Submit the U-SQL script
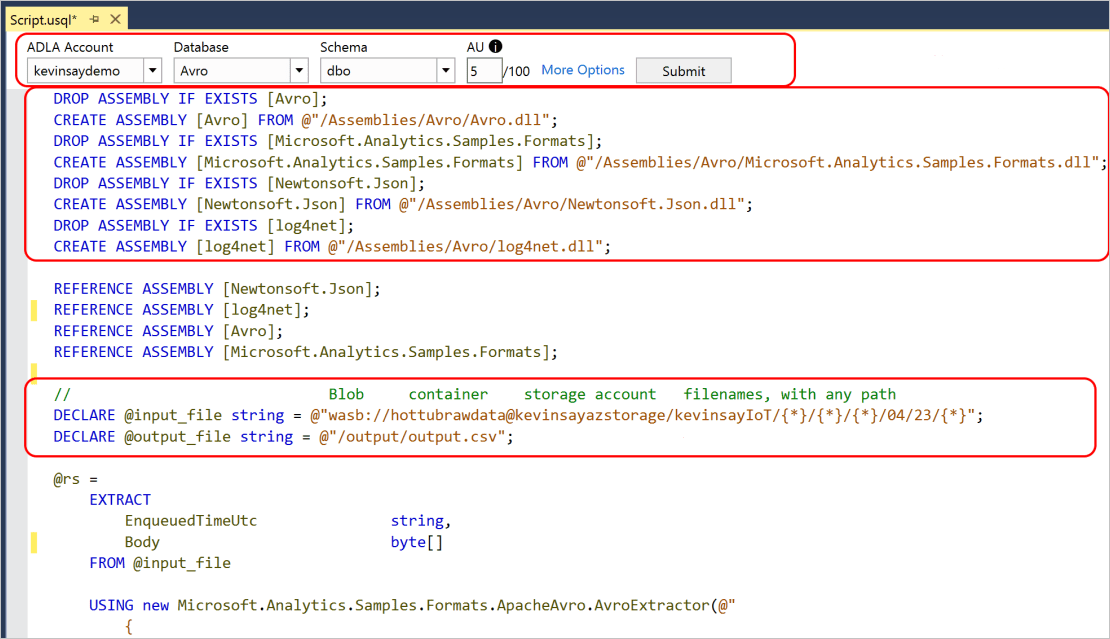This screenshot has height=639, width=1110. pyautogui.click(x=683, y=69)
